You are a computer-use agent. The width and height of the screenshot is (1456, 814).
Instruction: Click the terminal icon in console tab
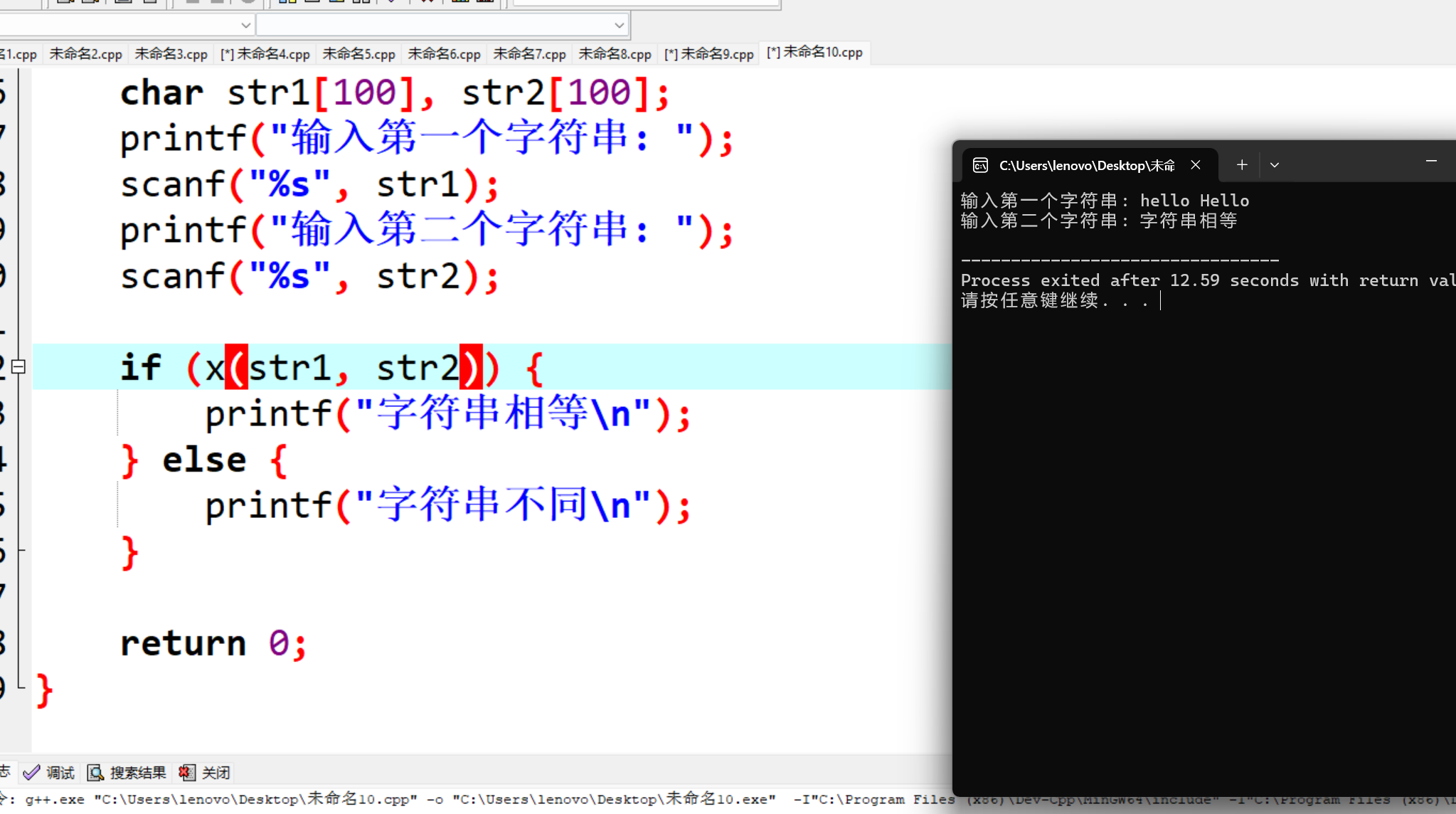click(x=980, y=165)
